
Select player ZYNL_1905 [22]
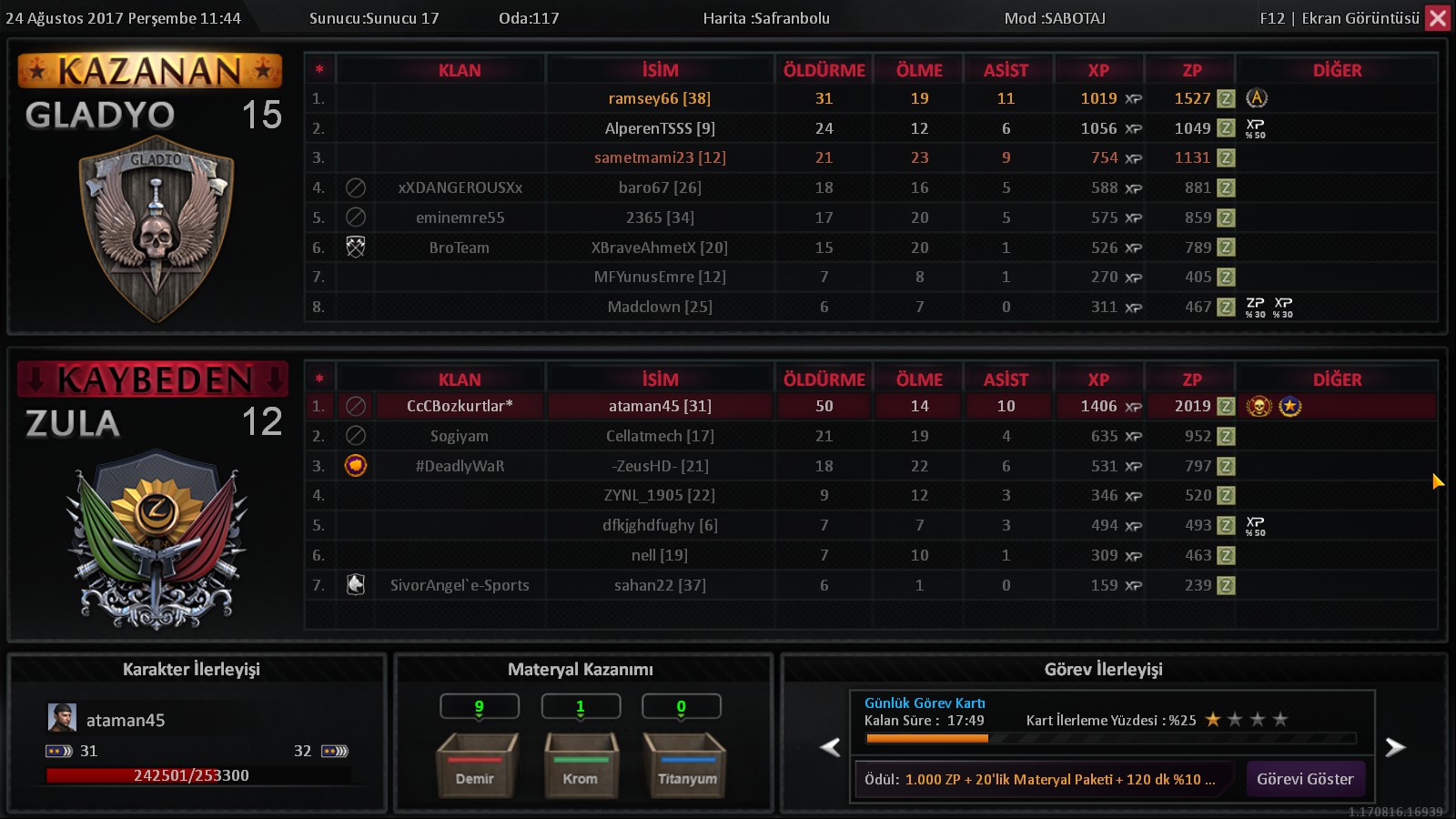pyautogui.click(x=660, y=495)
